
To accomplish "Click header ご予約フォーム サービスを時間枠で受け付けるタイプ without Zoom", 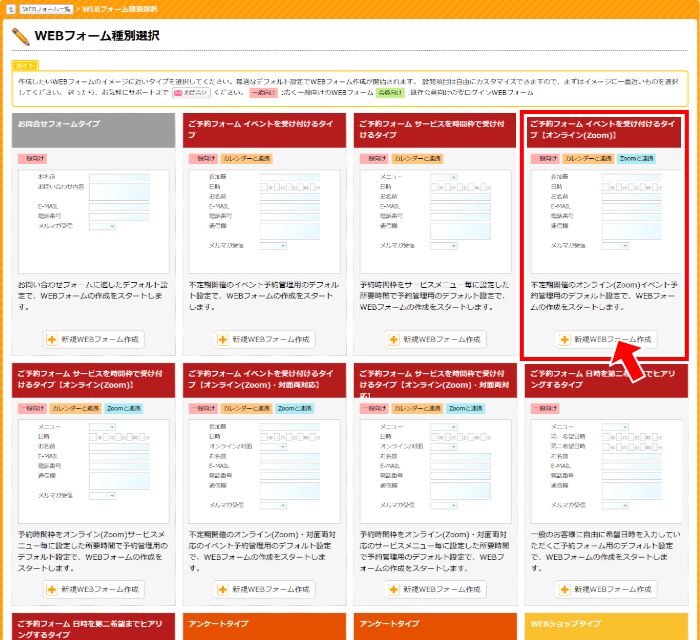I will point(435,130).
